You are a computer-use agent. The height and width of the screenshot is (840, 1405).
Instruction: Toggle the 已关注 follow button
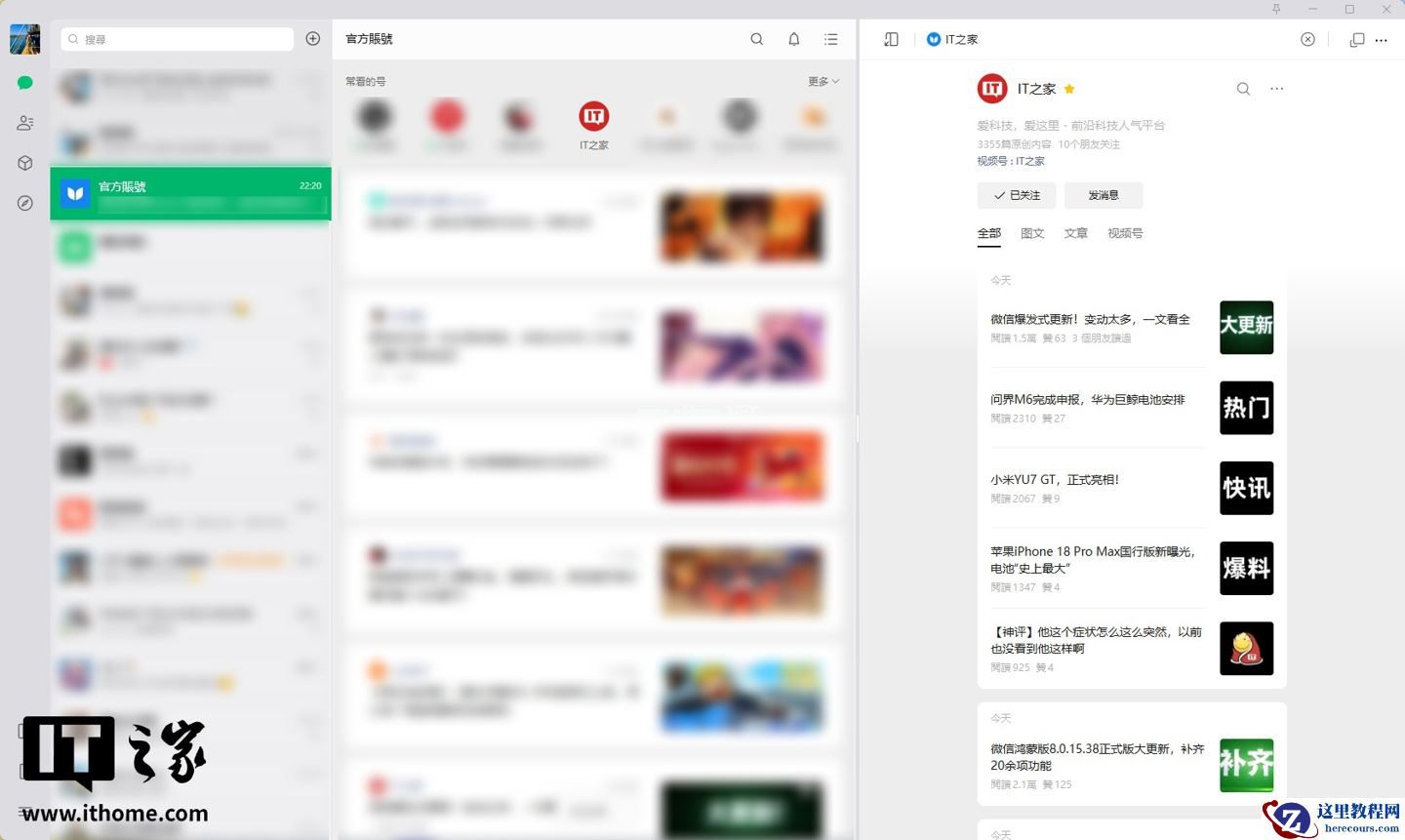tap(1017, 195)
